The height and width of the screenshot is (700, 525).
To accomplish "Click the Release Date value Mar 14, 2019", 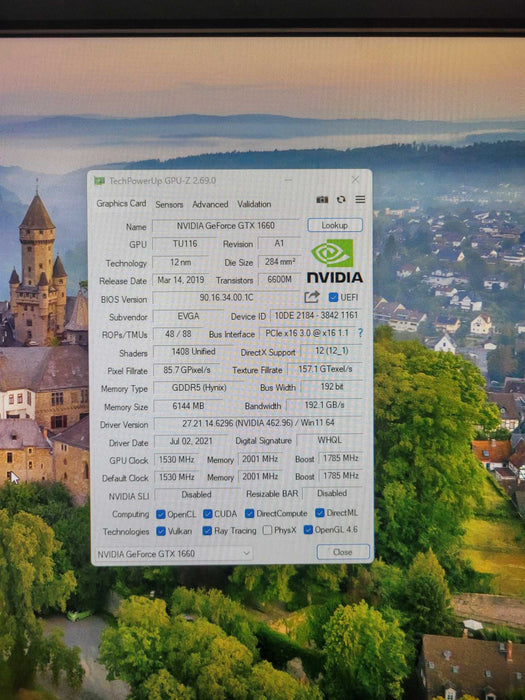I will point(180,280).
